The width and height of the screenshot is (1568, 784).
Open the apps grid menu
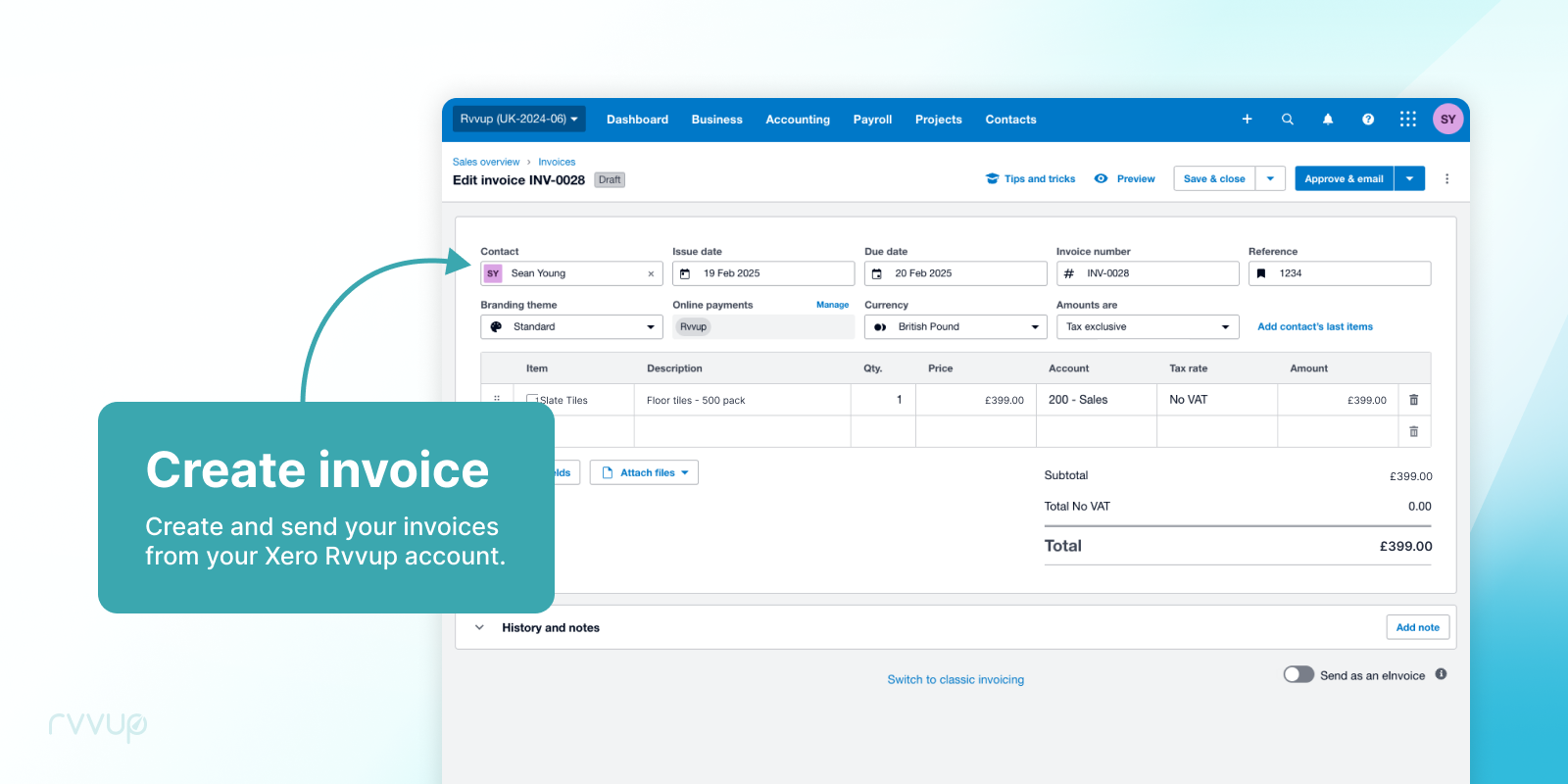click(1408, 119)
